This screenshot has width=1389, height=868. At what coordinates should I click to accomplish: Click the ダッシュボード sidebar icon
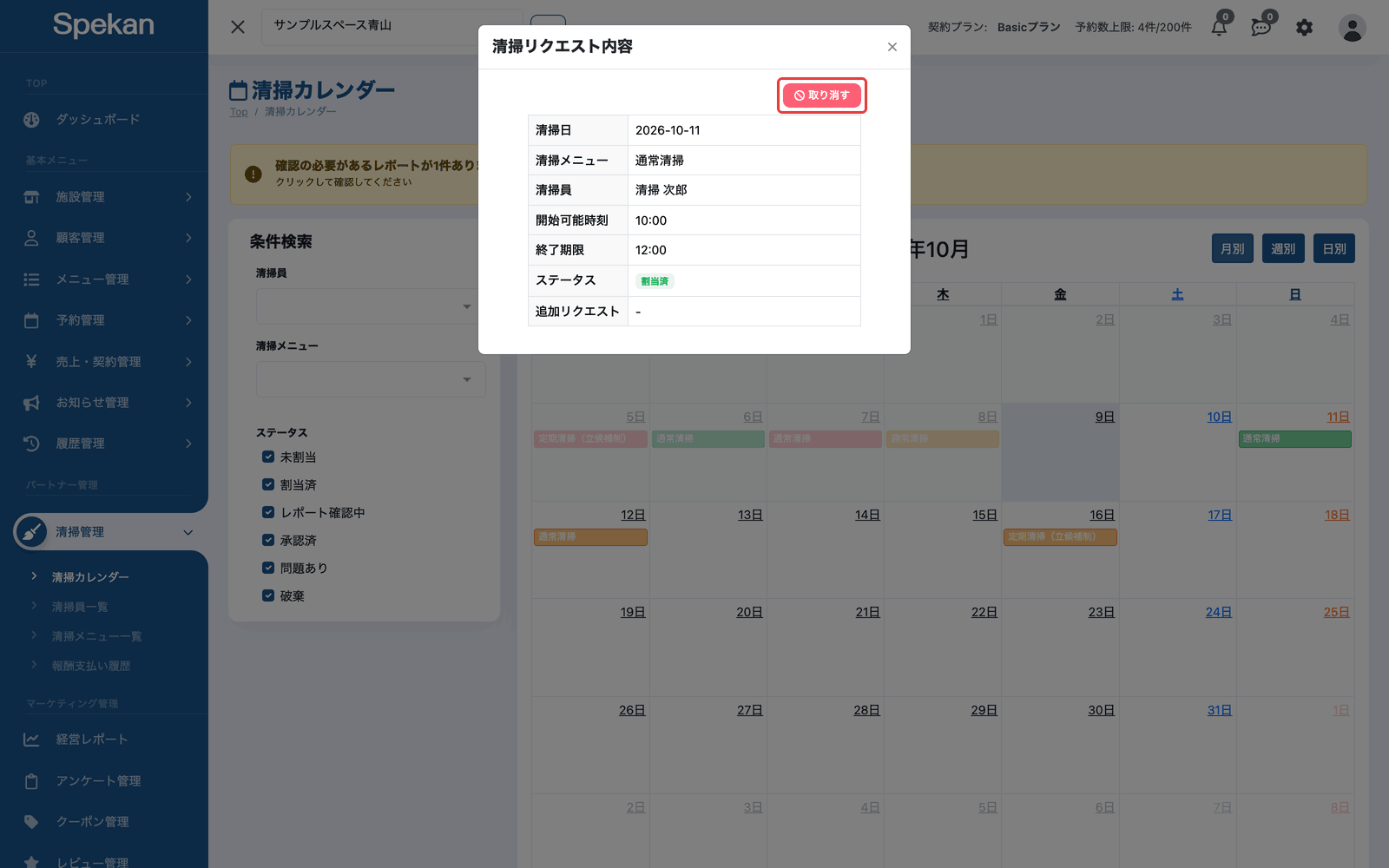coord(32,120)
